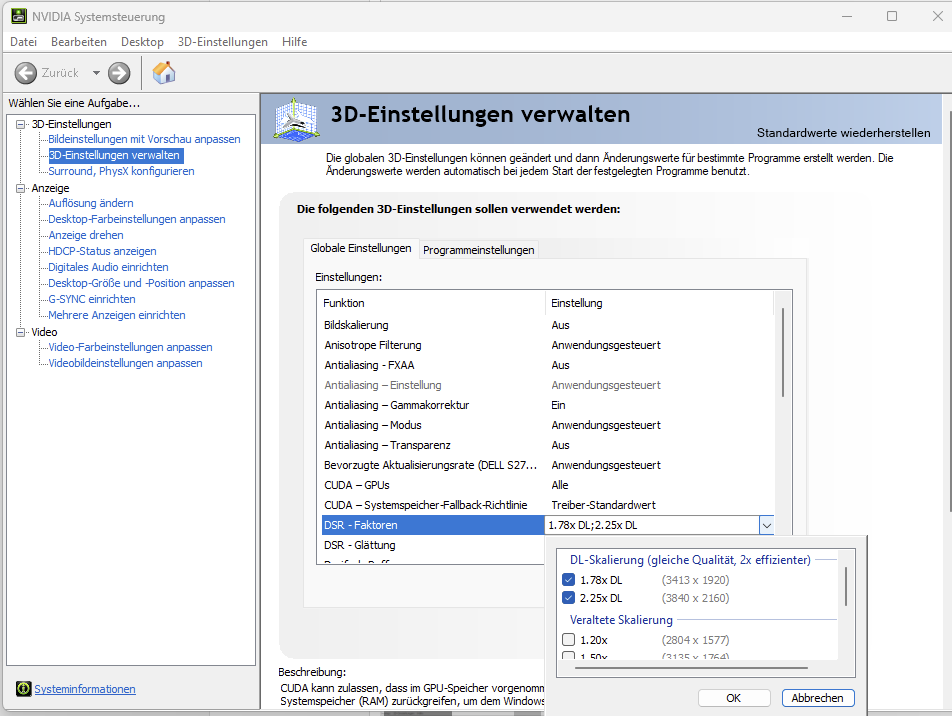
Task: Open Surround, PhysX konfigurieren
Action: tap(121, 171)
